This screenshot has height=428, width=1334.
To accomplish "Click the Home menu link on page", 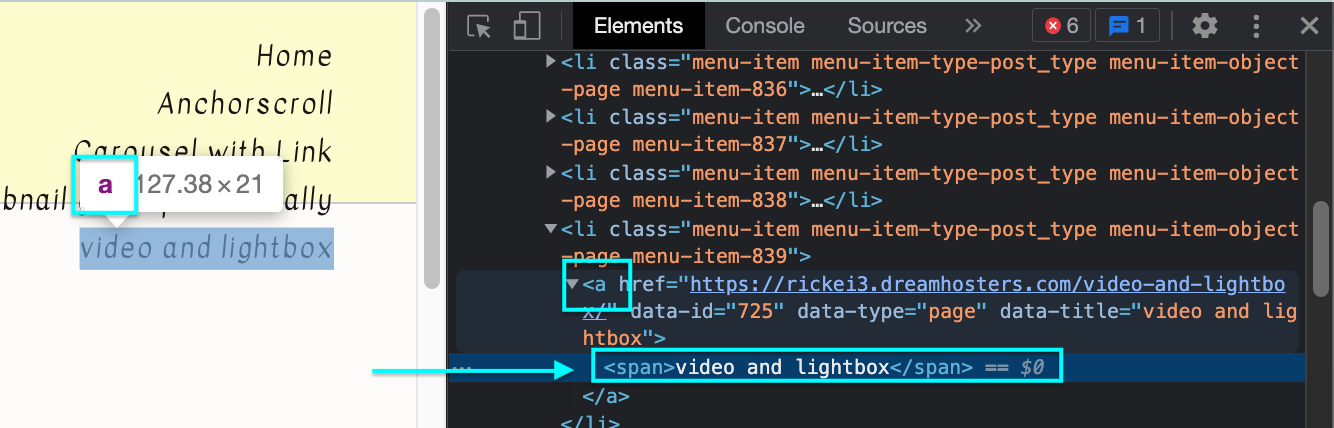I will pyautogui.click(x=293, y=56).
